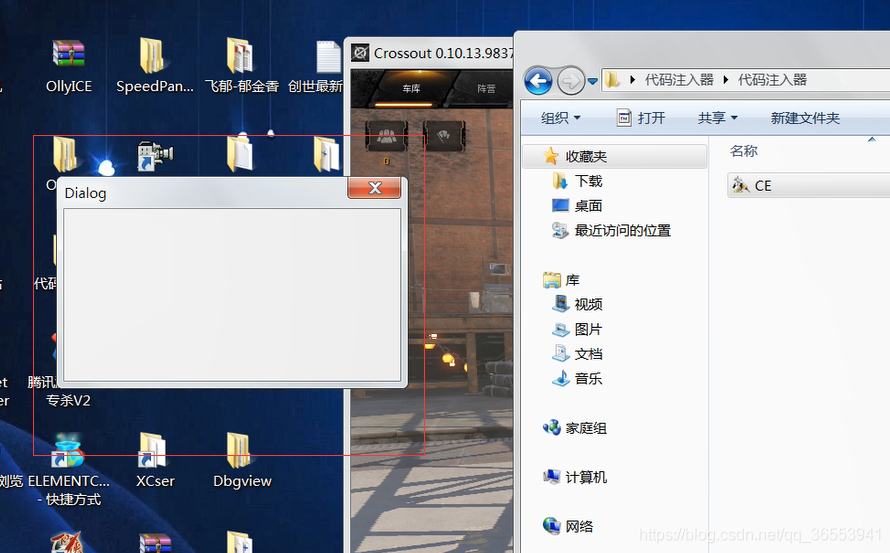Sort by 名称 column header
The height and width of the screenshot is (553, 890).
744,151
